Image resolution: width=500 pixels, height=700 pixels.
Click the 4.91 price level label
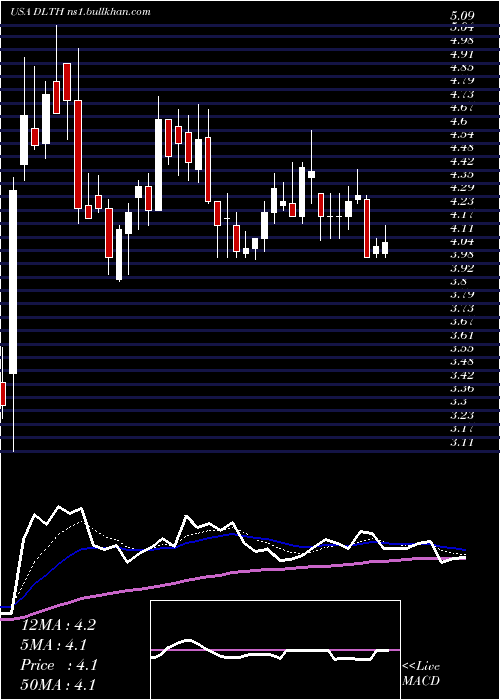[x=462, y=54]
